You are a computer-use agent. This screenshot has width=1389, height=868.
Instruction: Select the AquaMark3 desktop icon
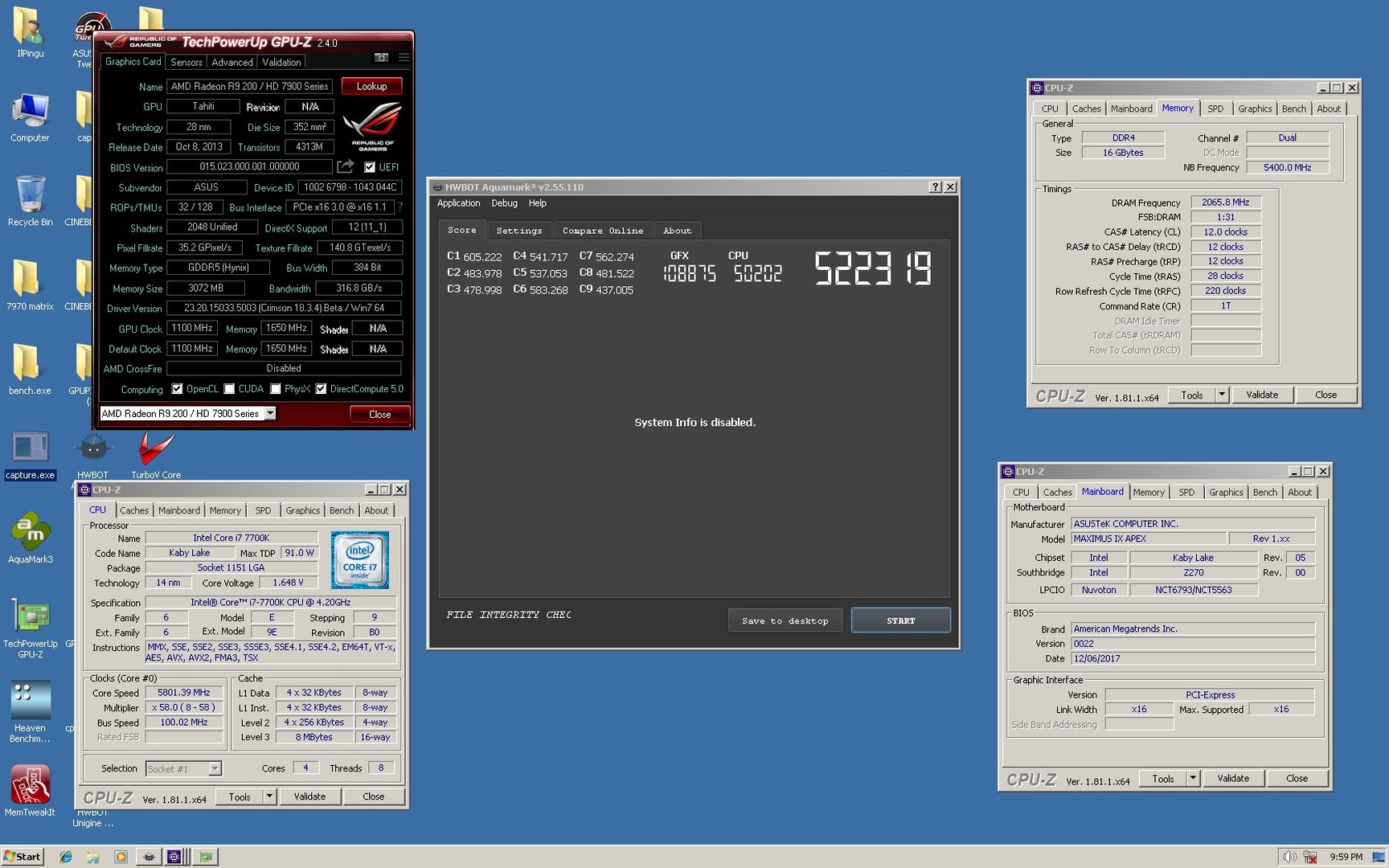coord(30,538)
